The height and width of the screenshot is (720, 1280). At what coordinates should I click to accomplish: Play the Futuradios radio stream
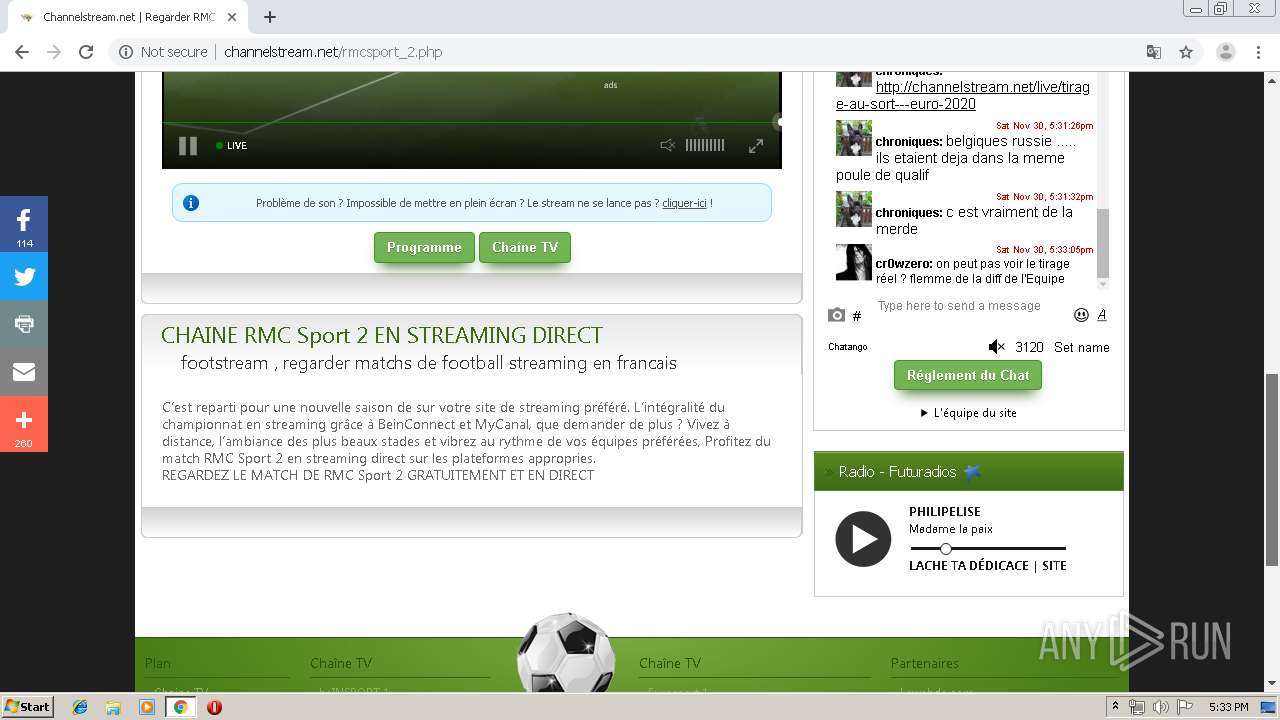[863, 539]
